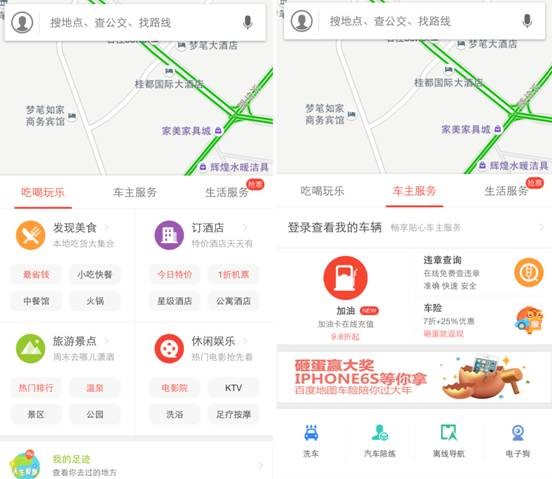The height and width of the screenshot is (479, 552).
Task: Tap the purple 订酒店 building icon
Action: [169, 235]
